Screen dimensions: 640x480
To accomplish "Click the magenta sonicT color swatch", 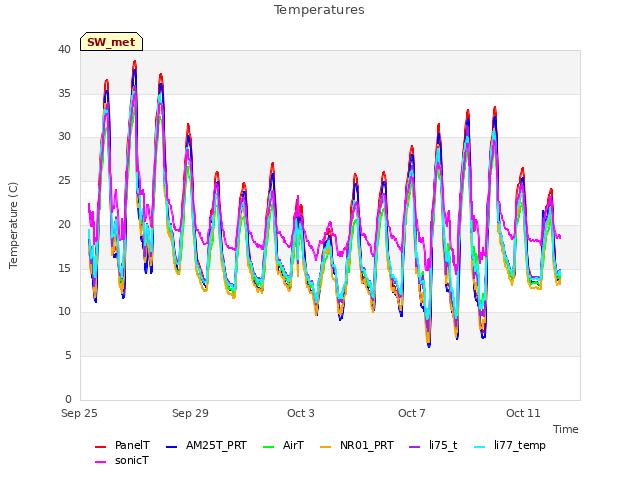I will pyautogui.click(x=100, y=462).
